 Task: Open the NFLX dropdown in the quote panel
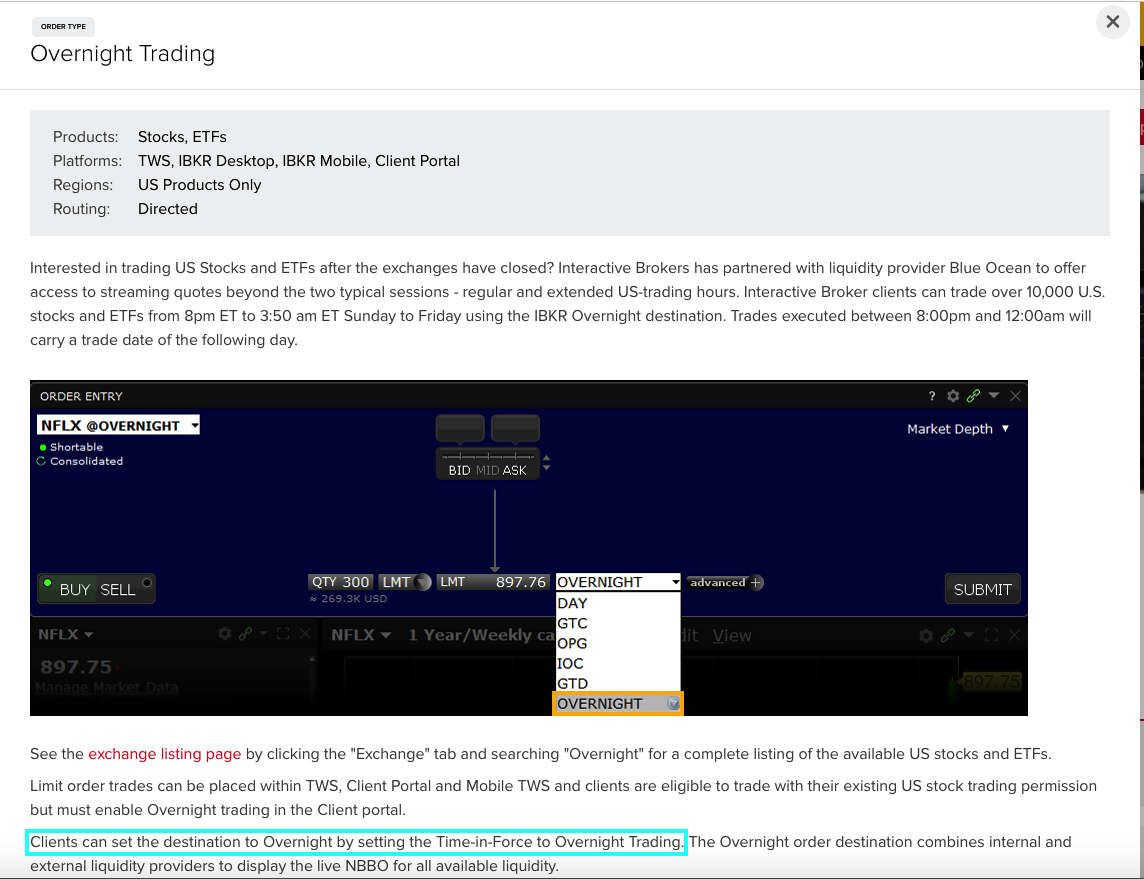click(66, 635)
